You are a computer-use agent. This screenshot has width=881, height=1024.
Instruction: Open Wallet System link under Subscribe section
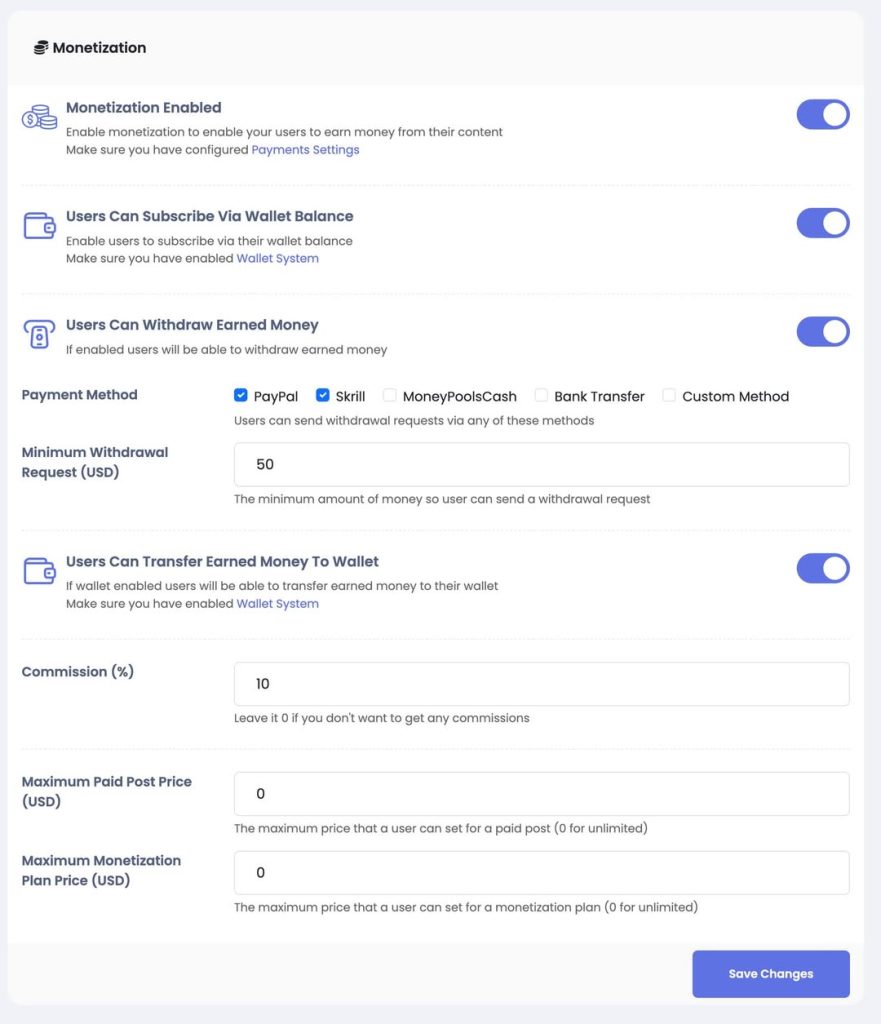coord(278,258)
